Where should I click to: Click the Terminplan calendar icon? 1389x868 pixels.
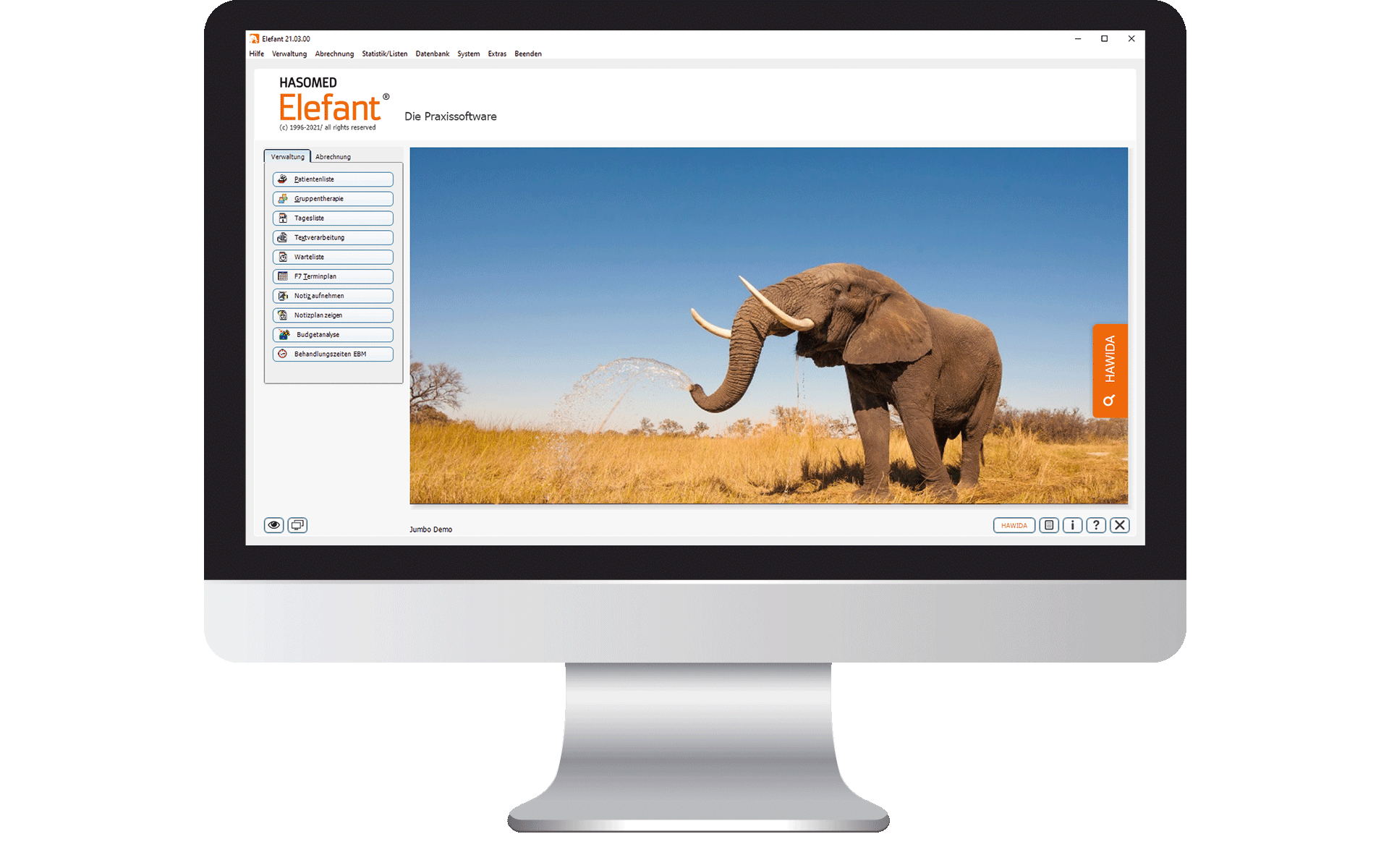pos(283,277)
